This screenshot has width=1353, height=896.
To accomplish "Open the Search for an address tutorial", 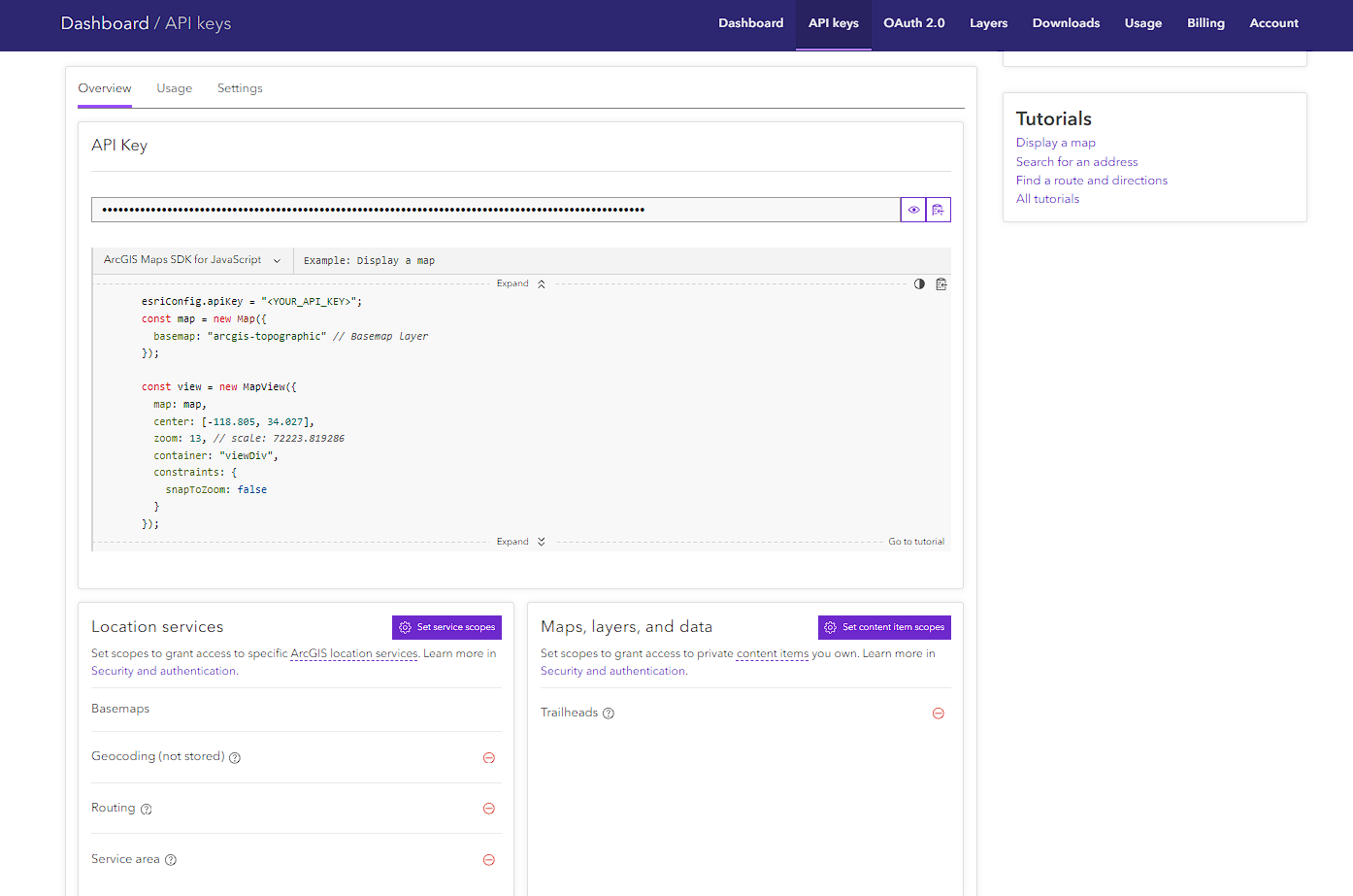I will click(1077, 162).
